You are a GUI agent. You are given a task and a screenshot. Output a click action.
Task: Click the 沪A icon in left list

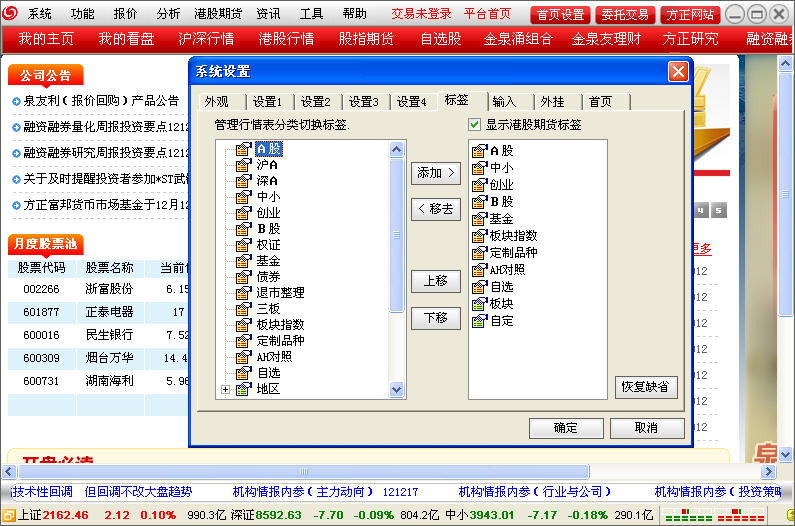(x=242, y=165)
